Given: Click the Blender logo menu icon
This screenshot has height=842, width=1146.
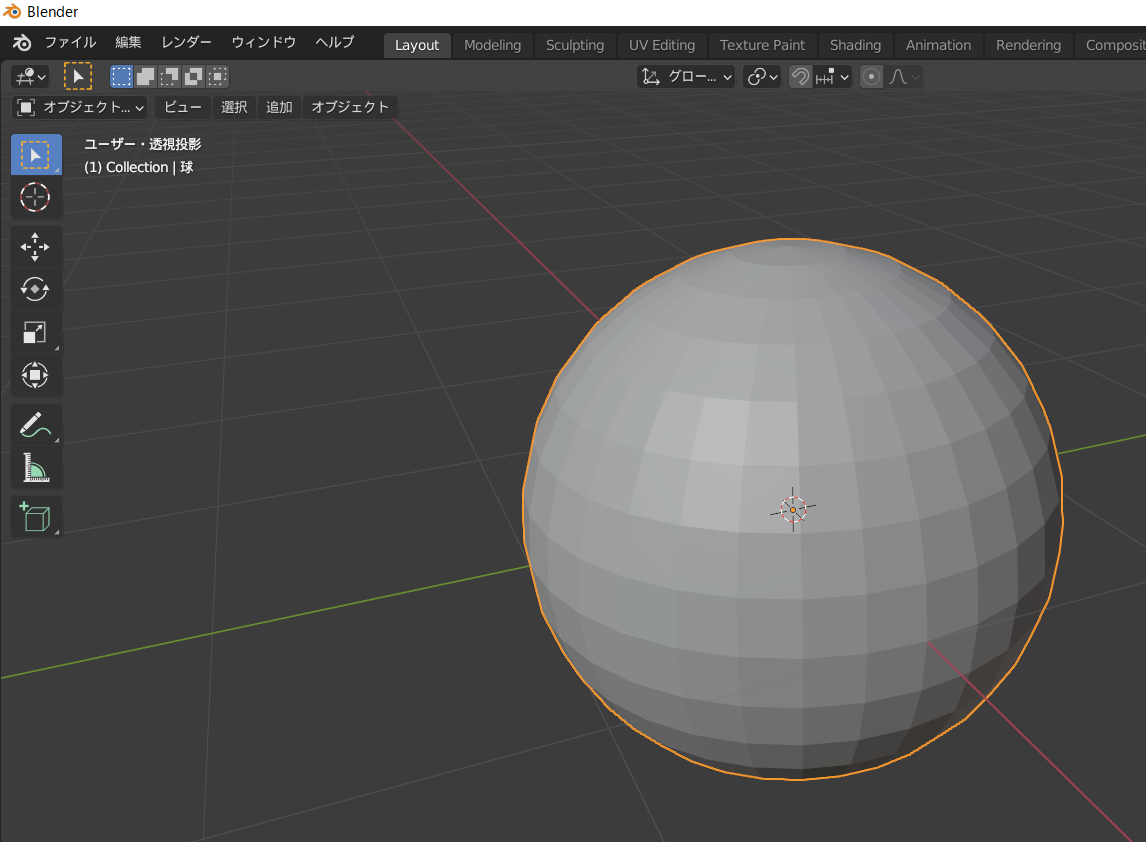Looking at the screenshot, I should [22, 43].
